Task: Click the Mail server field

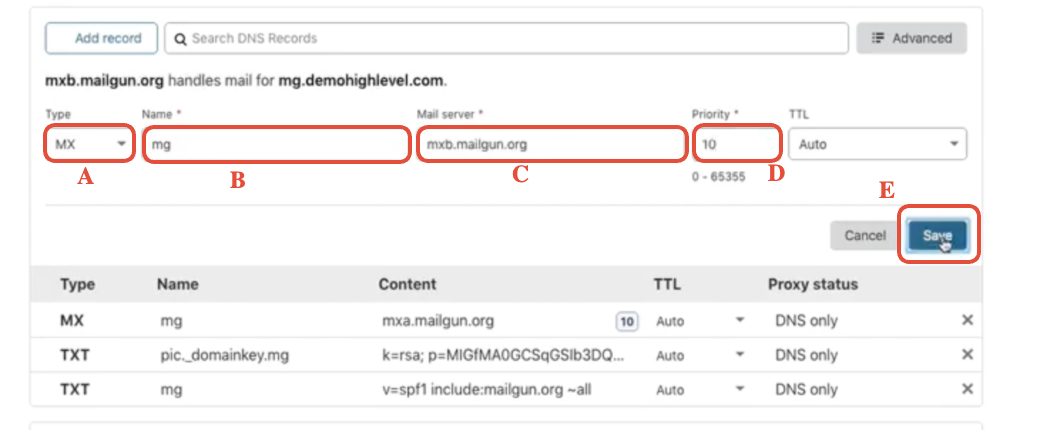Action: point(549,144)
